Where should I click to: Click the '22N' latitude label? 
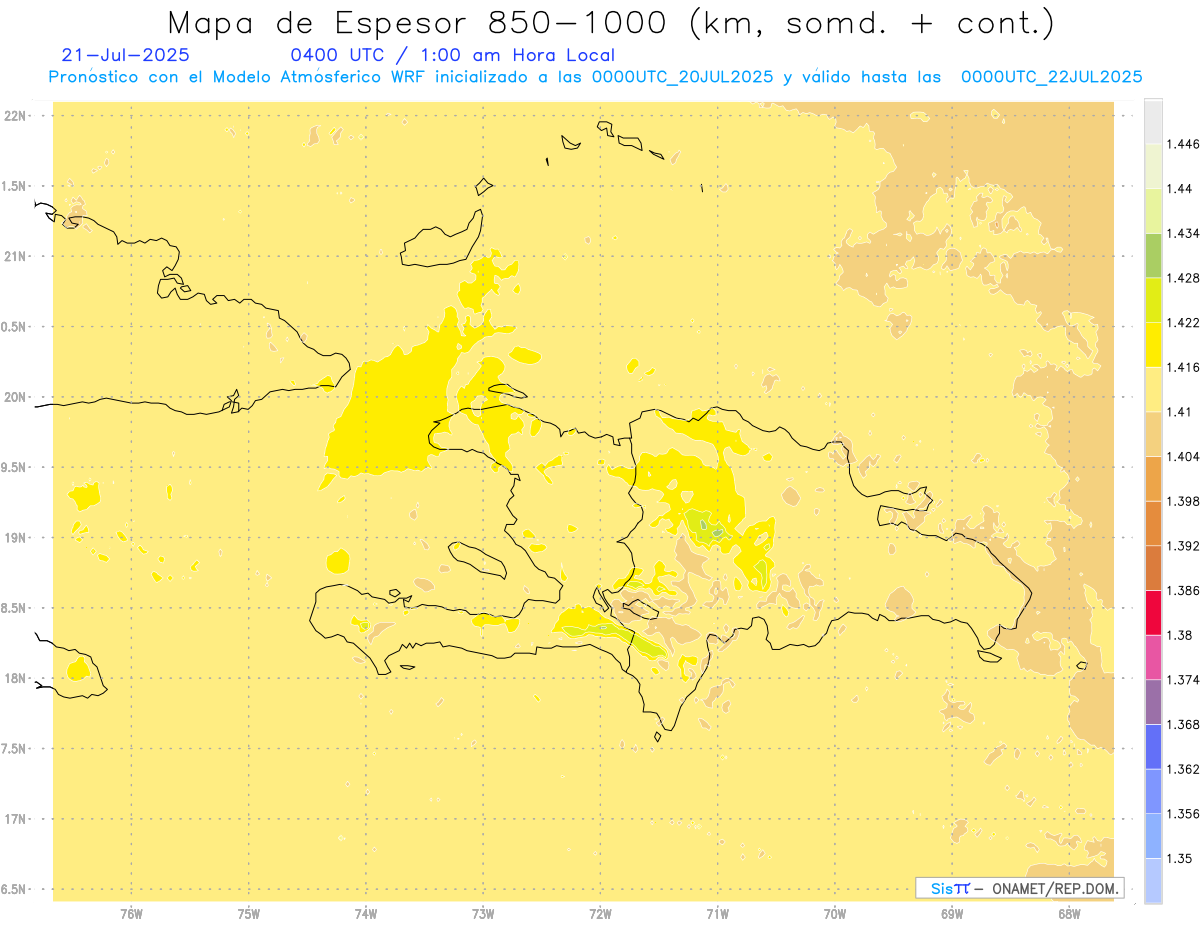click(x=15, y=116)
